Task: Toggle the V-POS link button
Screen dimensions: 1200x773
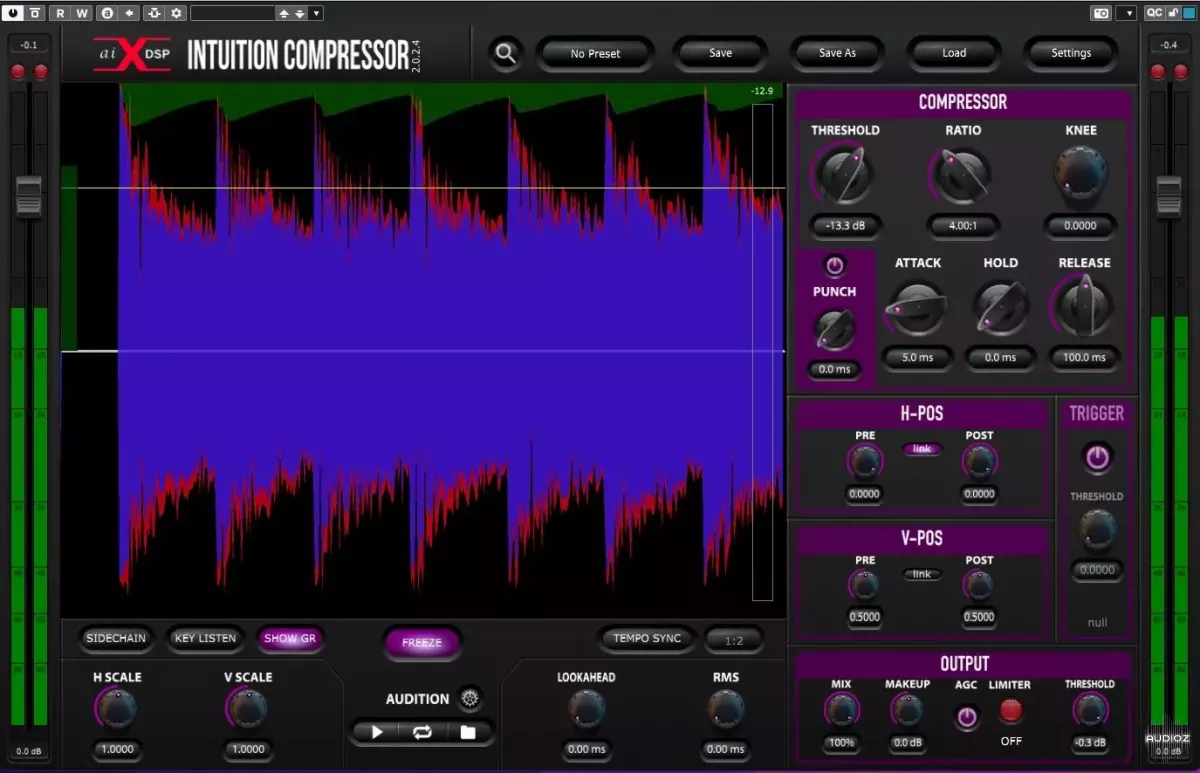Action: point(922,574)
